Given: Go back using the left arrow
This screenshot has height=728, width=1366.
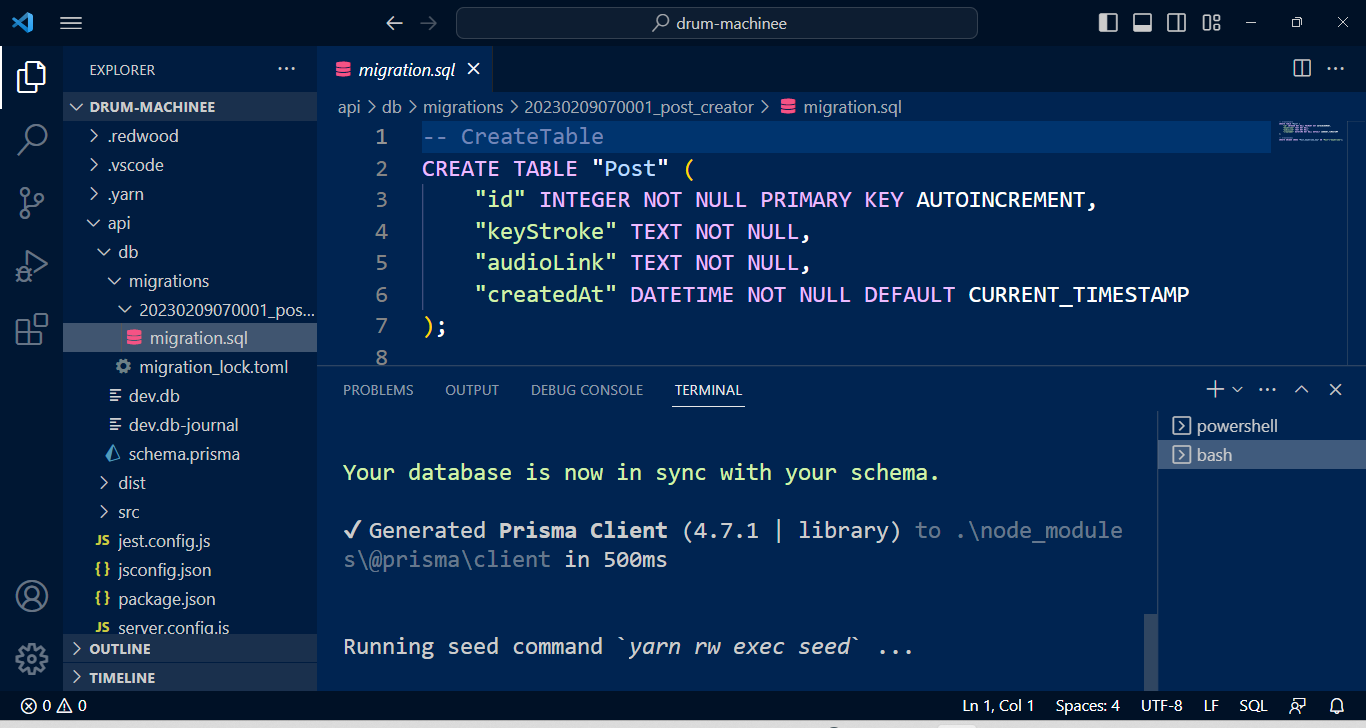Looking at the screenshot, I should [395, 23].
